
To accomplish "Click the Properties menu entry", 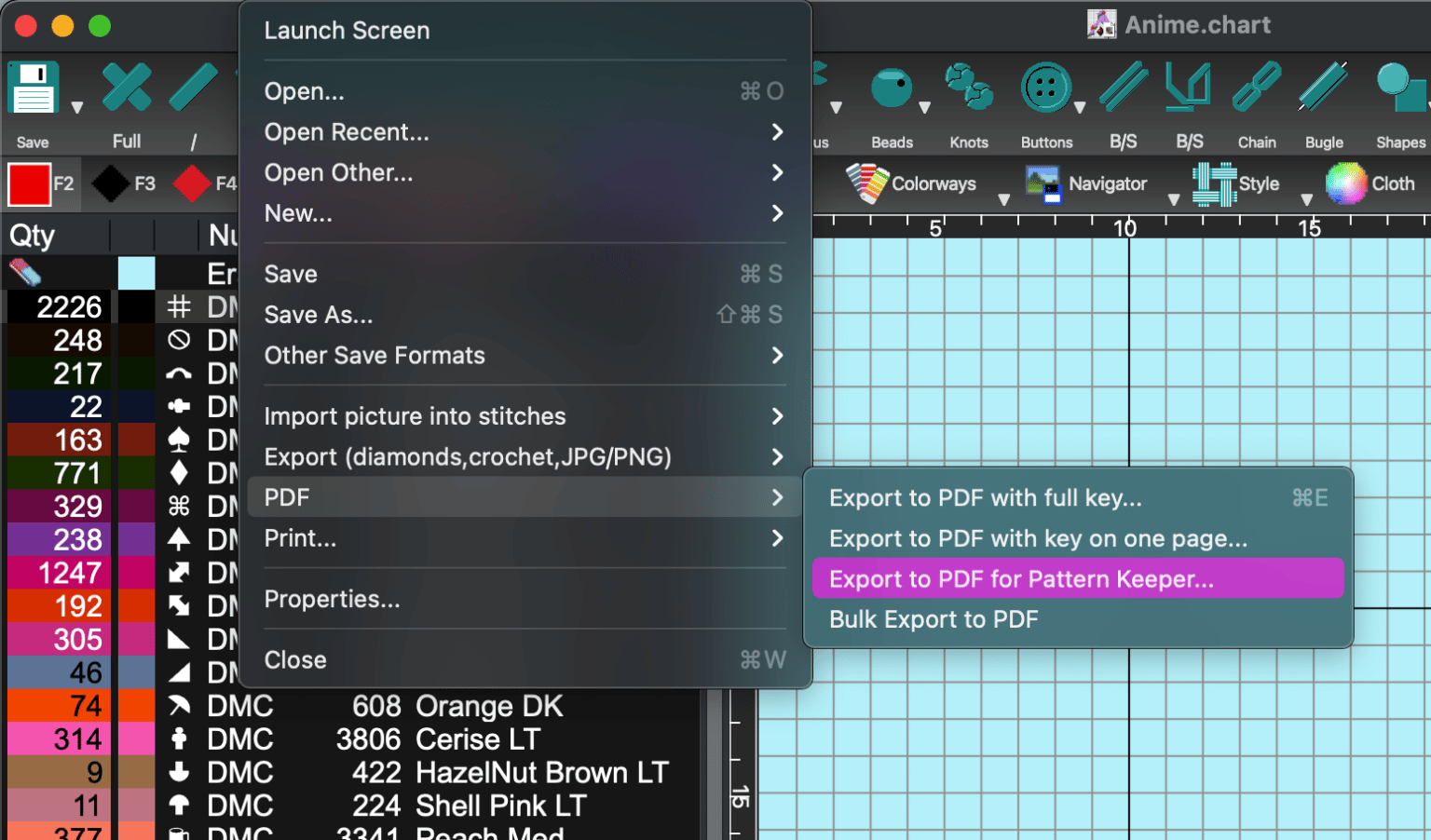I will (332, 599).
